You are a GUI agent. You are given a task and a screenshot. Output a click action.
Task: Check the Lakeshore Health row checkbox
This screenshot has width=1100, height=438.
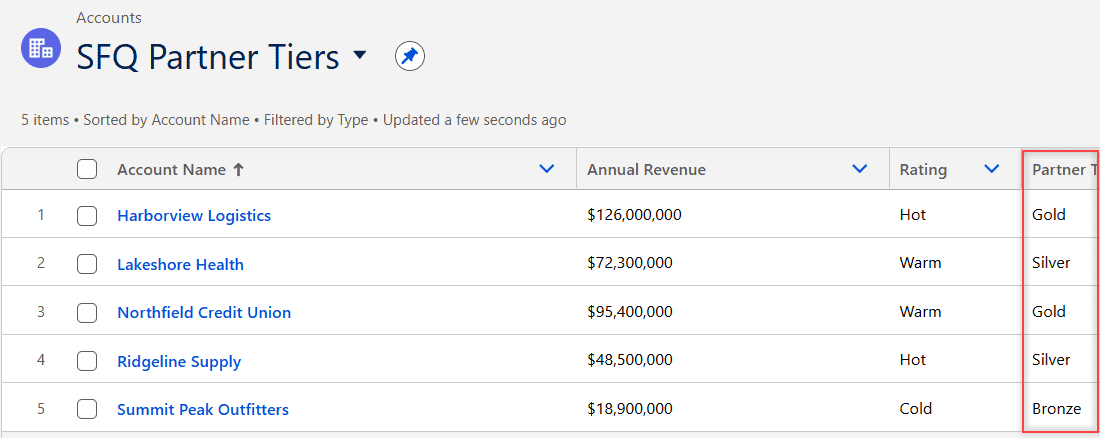pos(87,265)
